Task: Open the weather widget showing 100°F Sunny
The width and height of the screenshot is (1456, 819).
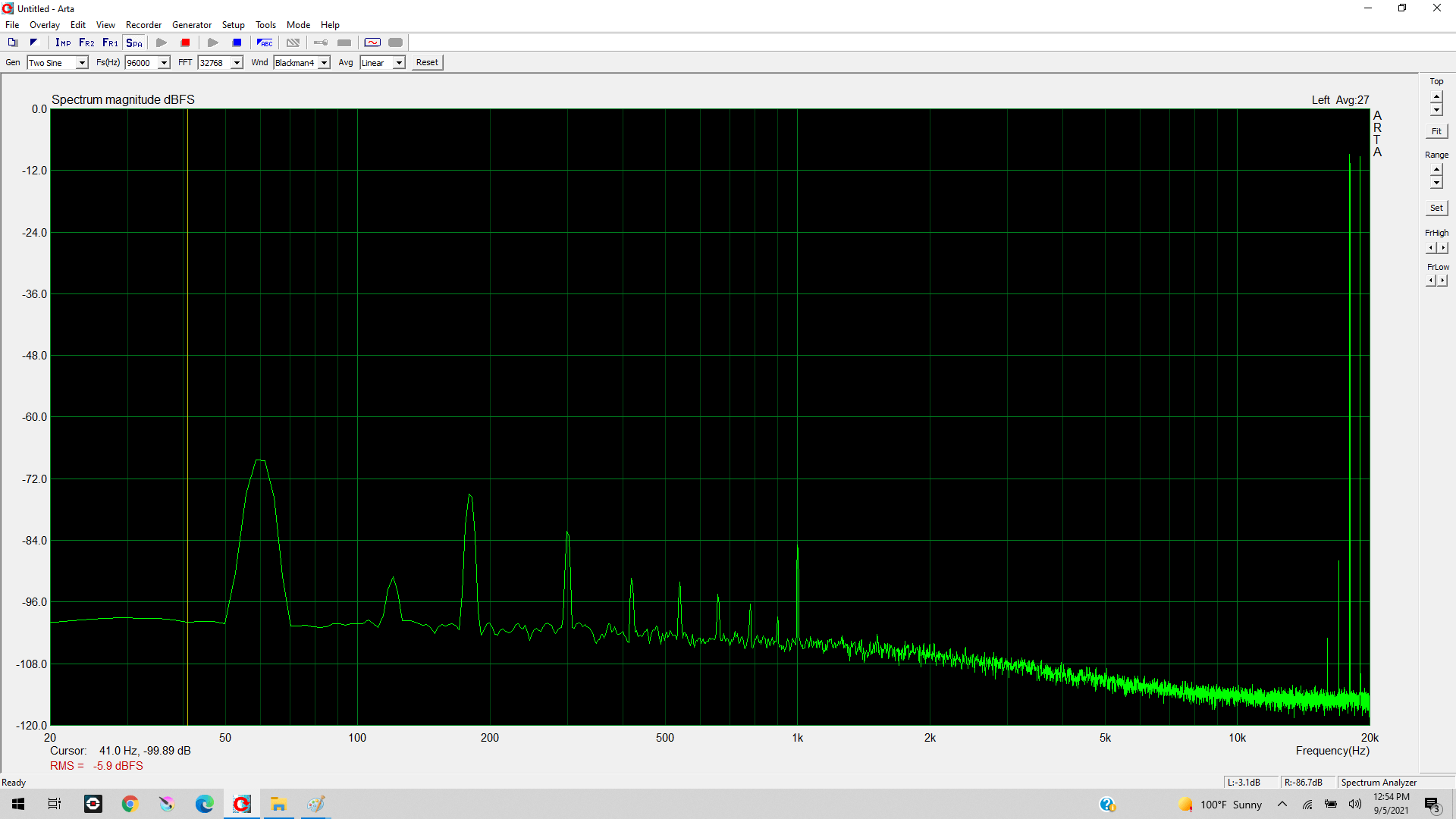Action: [x=1219, y=805]
